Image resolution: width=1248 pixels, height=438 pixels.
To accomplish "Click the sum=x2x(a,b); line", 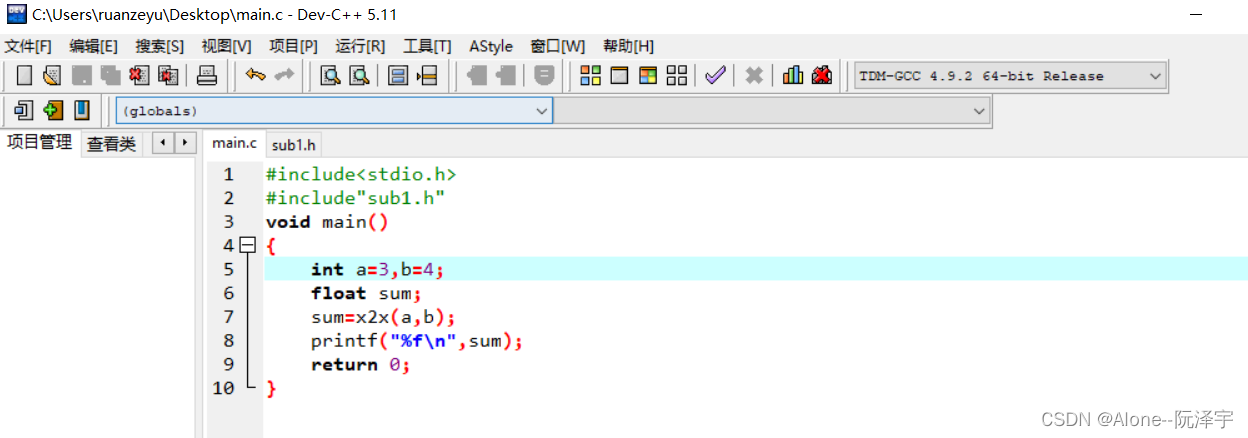I will point(383,317).
